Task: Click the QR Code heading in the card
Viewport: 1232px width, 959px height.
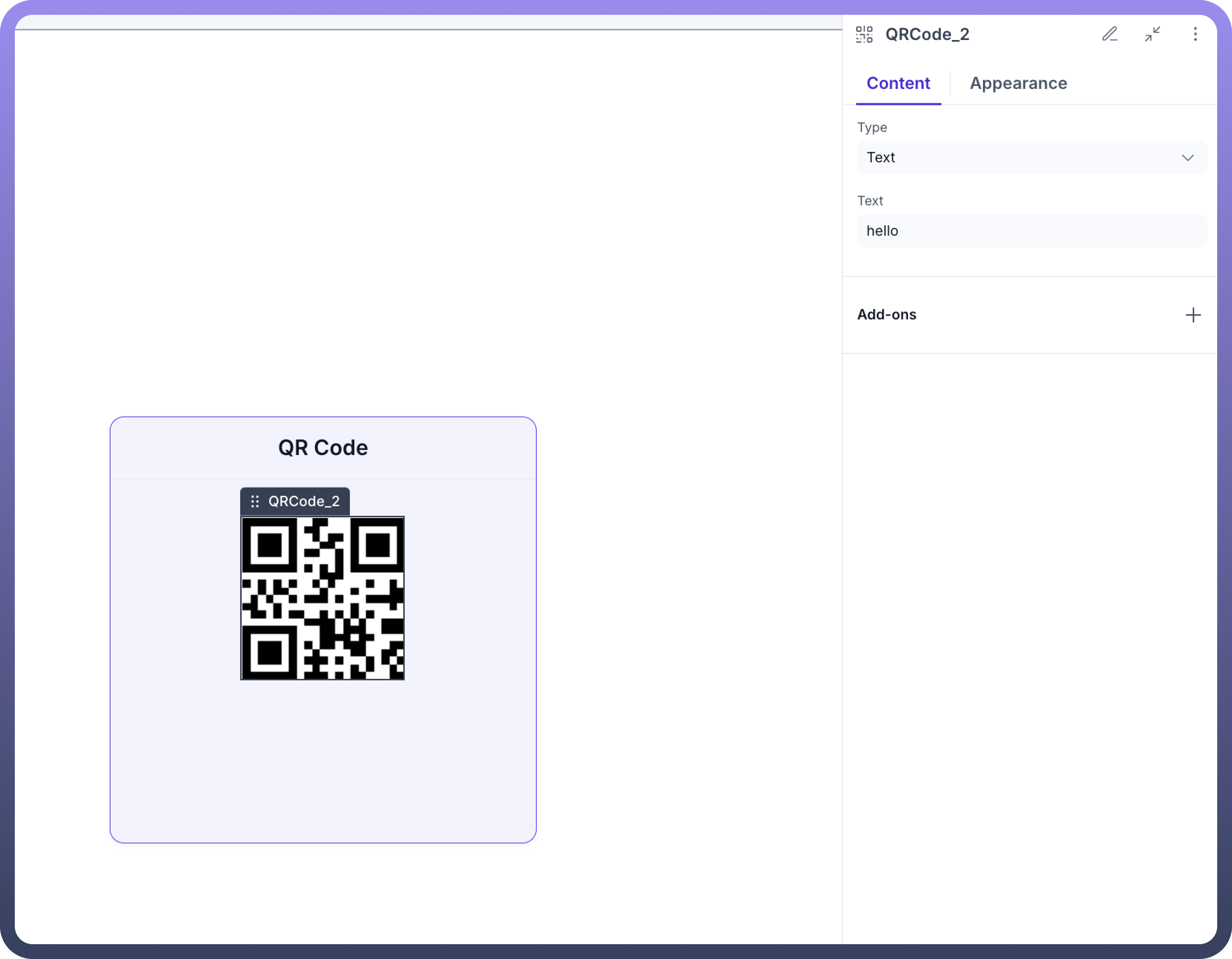Action: coord(323,448)
